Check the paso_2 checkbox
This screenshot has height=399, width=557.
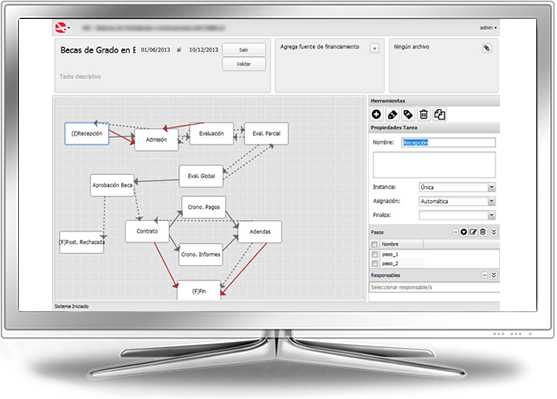point(374,264)
